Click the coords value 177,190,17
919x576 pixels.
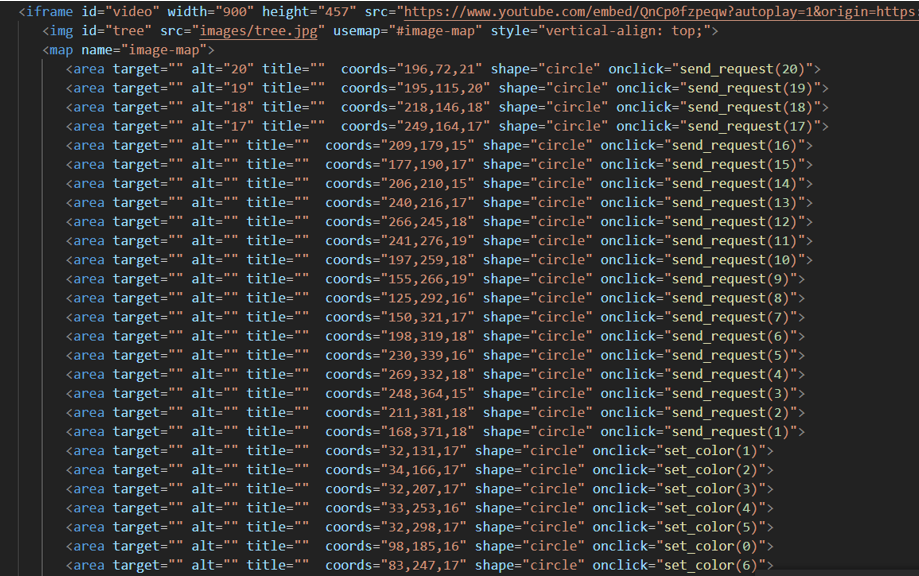(x=427, y=165)
